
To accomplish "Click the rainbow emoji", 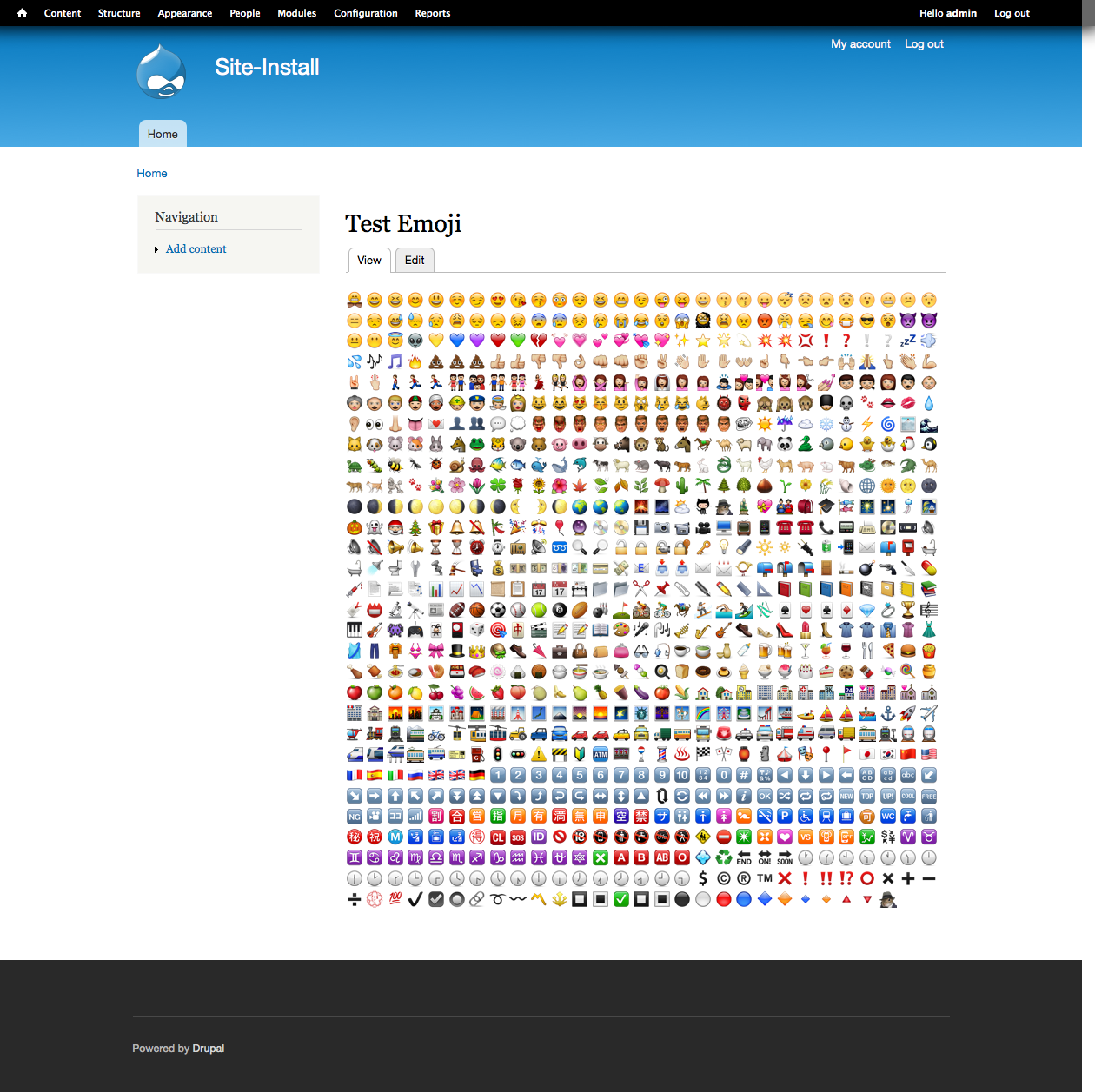I will pos(703,713).
